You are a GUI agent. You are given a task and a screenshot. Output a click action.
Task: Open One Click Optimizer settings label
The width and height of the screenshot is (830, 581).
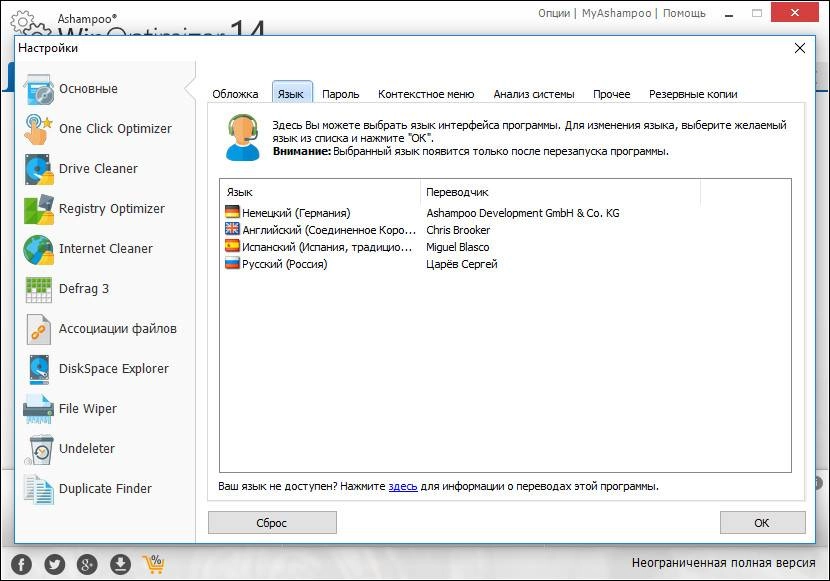pyautogui.click(x=115, y=129)
